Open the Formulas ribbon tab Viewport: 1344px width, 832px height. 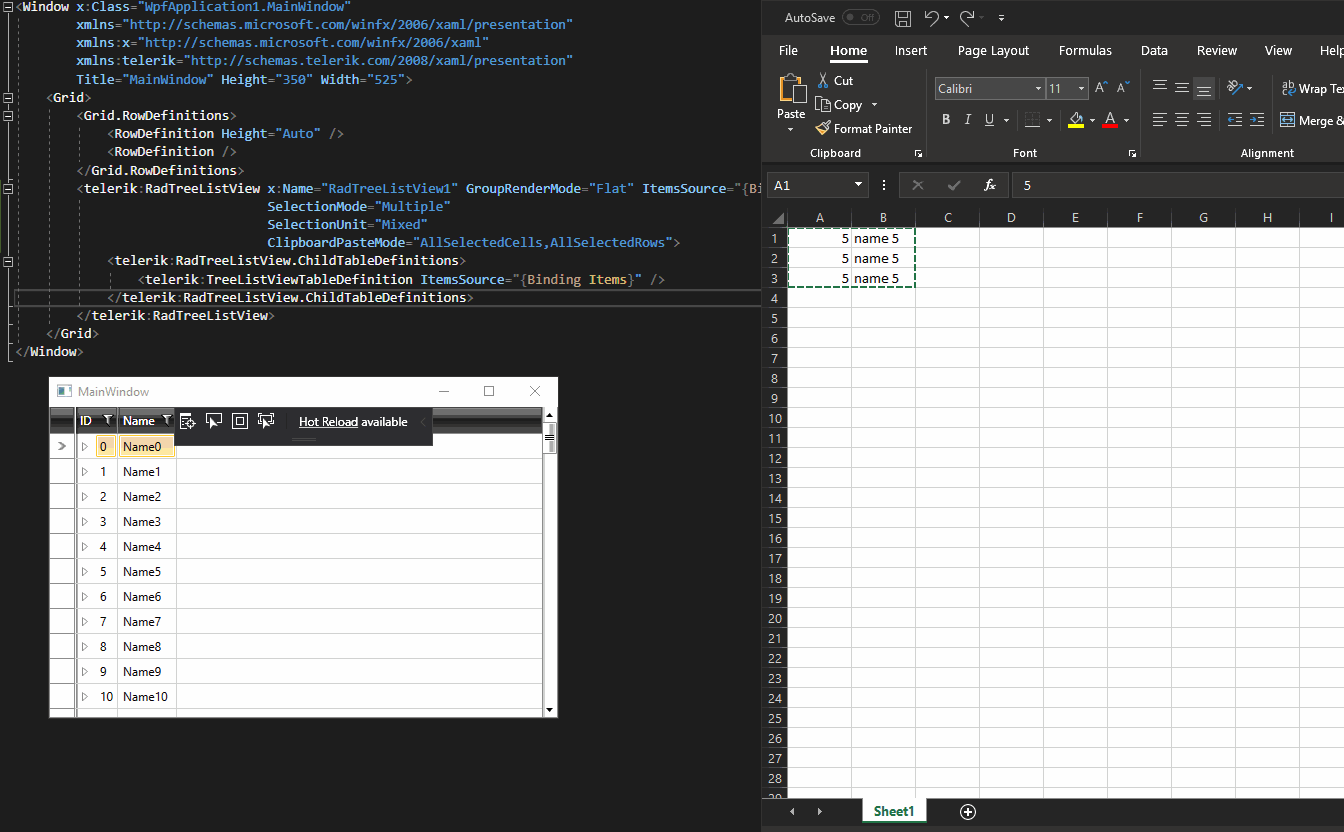(x=1085, y=51)
